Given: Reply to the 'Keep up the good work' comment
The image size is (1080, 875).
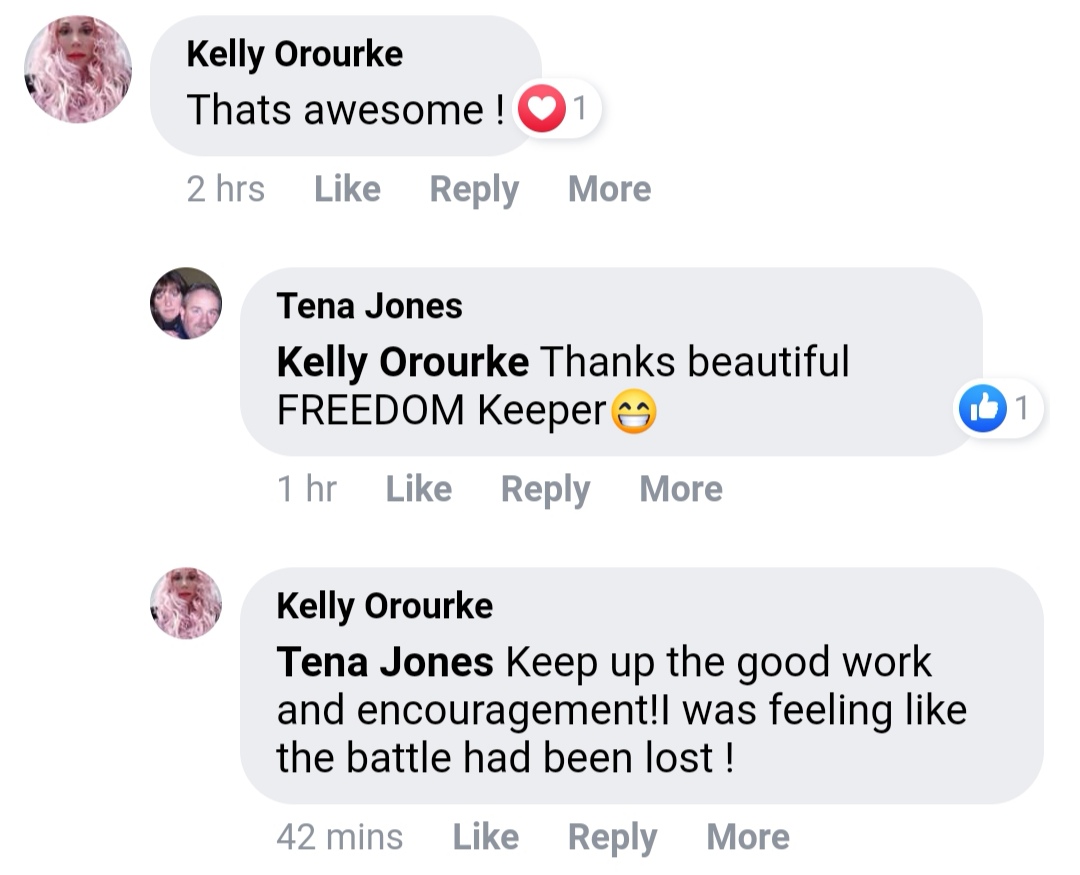Looking at the screenshot, I should 612,837.
